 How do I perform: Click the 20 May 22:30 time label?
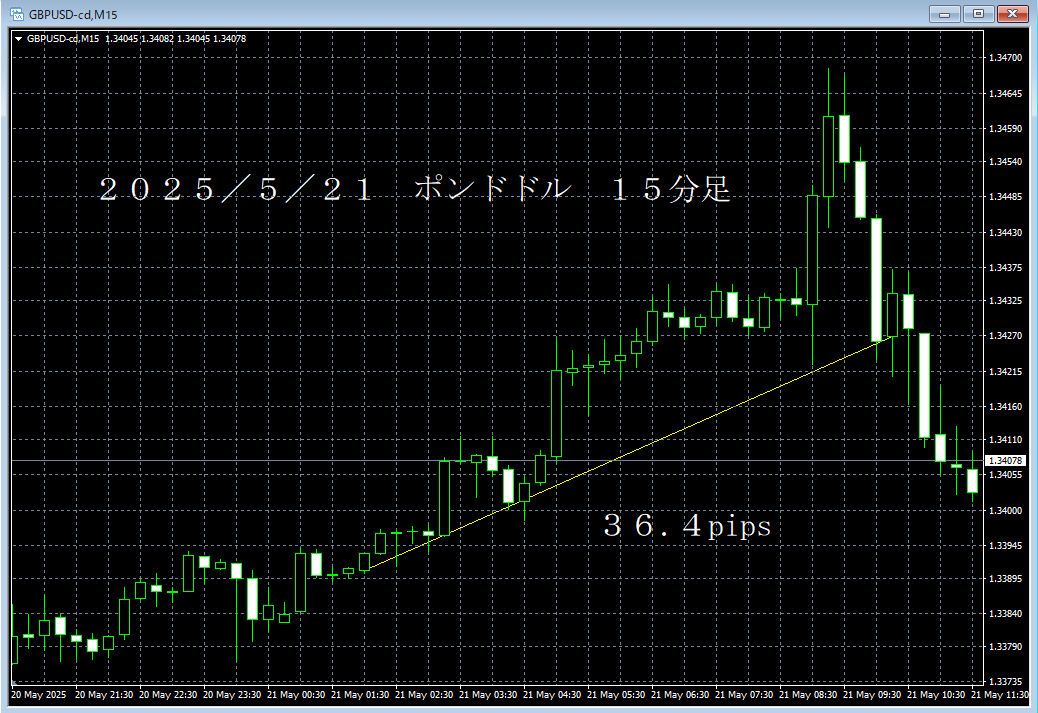click(168, 694)
